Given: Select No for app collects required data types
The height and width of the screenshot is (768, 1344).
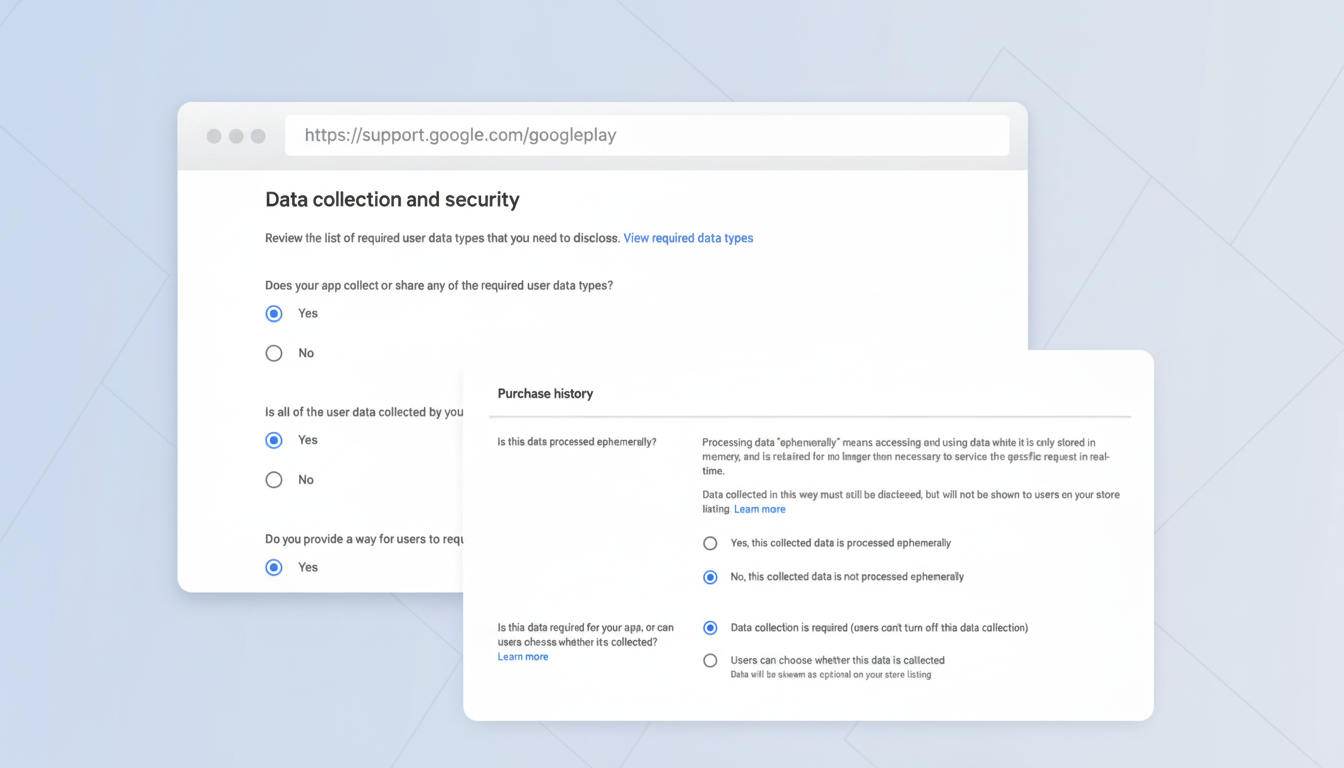Looking at the screenshot, I should [274, 353].
